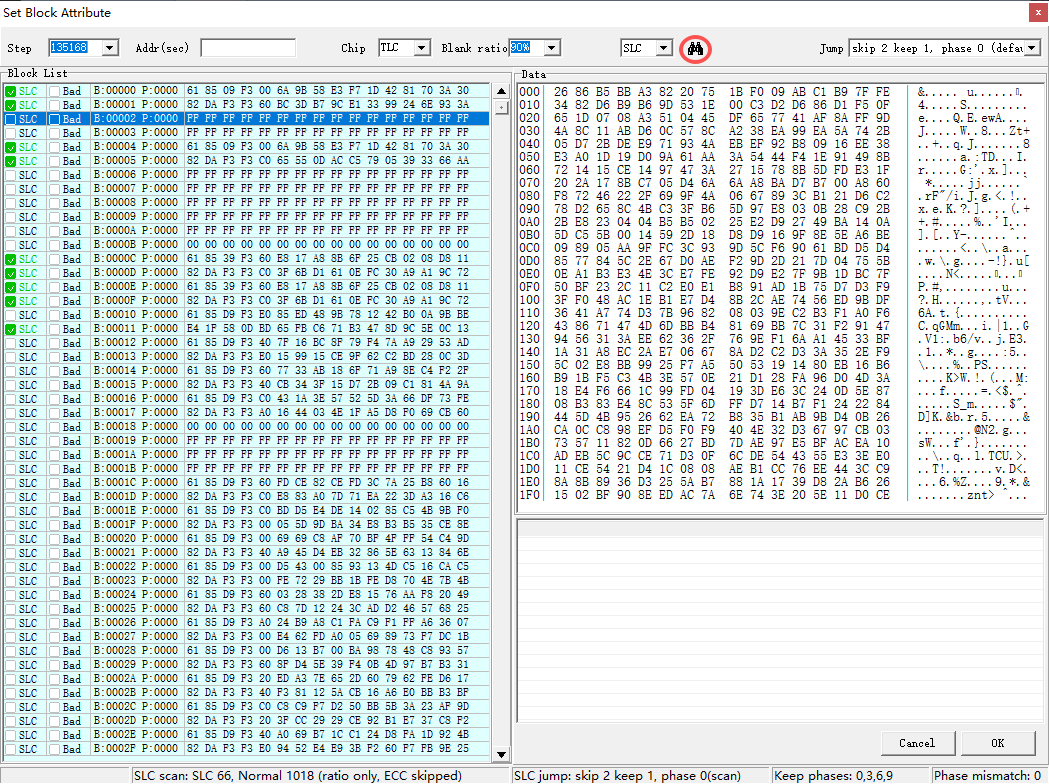Select the row for block B:0001C
1049x784 pixels.
(x=248, y=483)
